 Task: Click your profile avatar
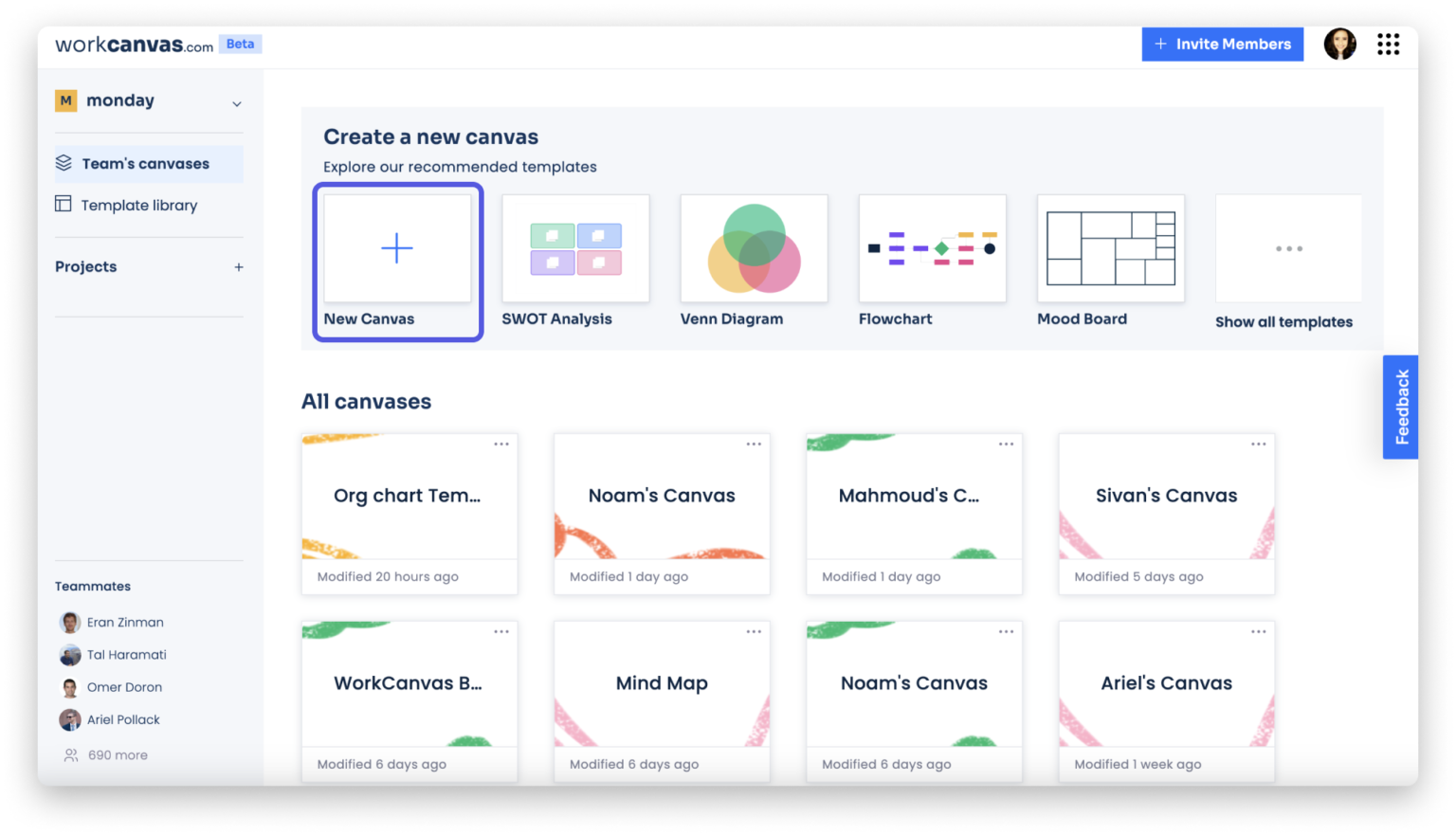[x=1339, y=45]
